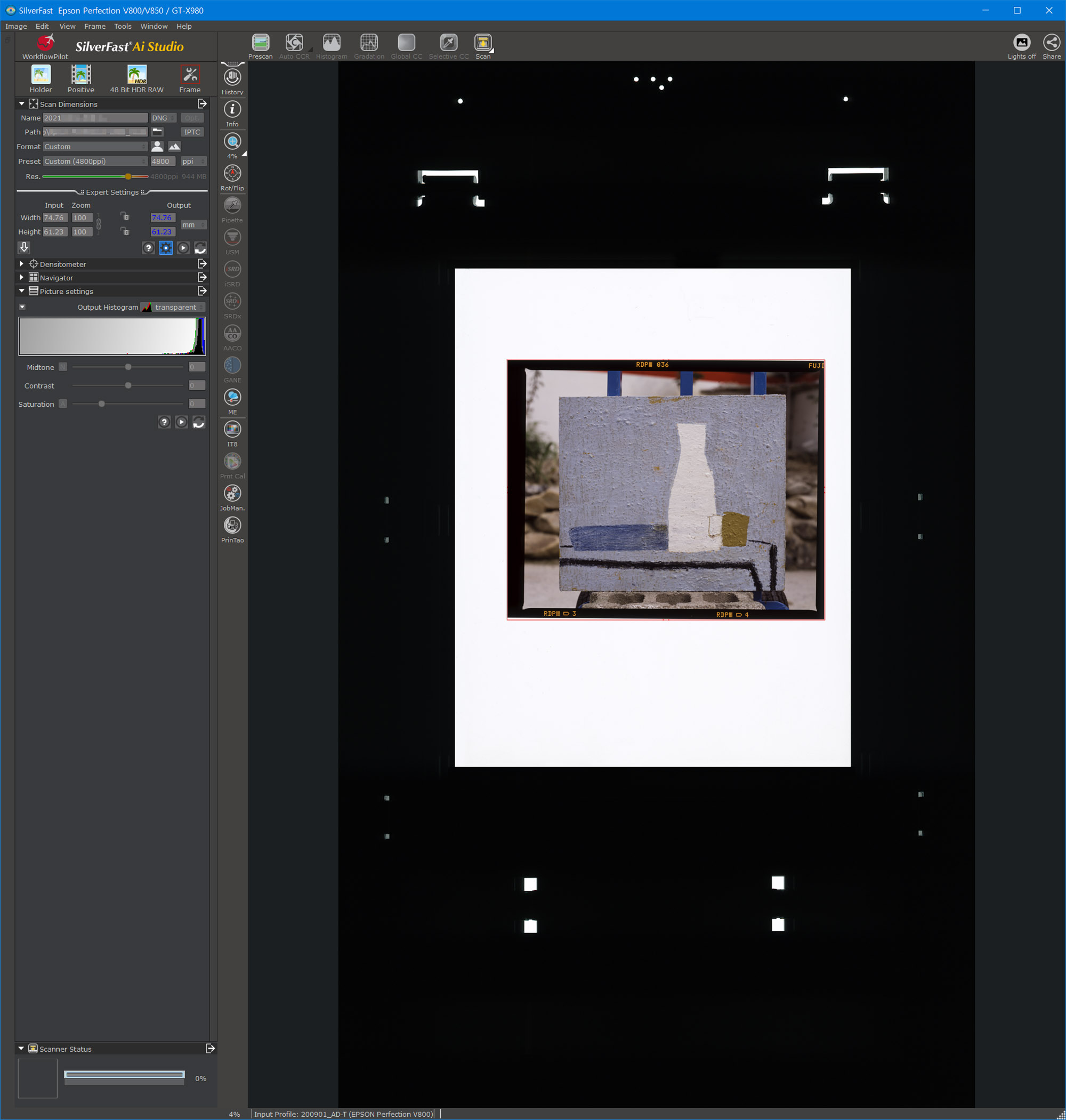Screen dimensions: 1066x1120
Task: Toggle the Midtone N button
Action: [x=63, y=367]
